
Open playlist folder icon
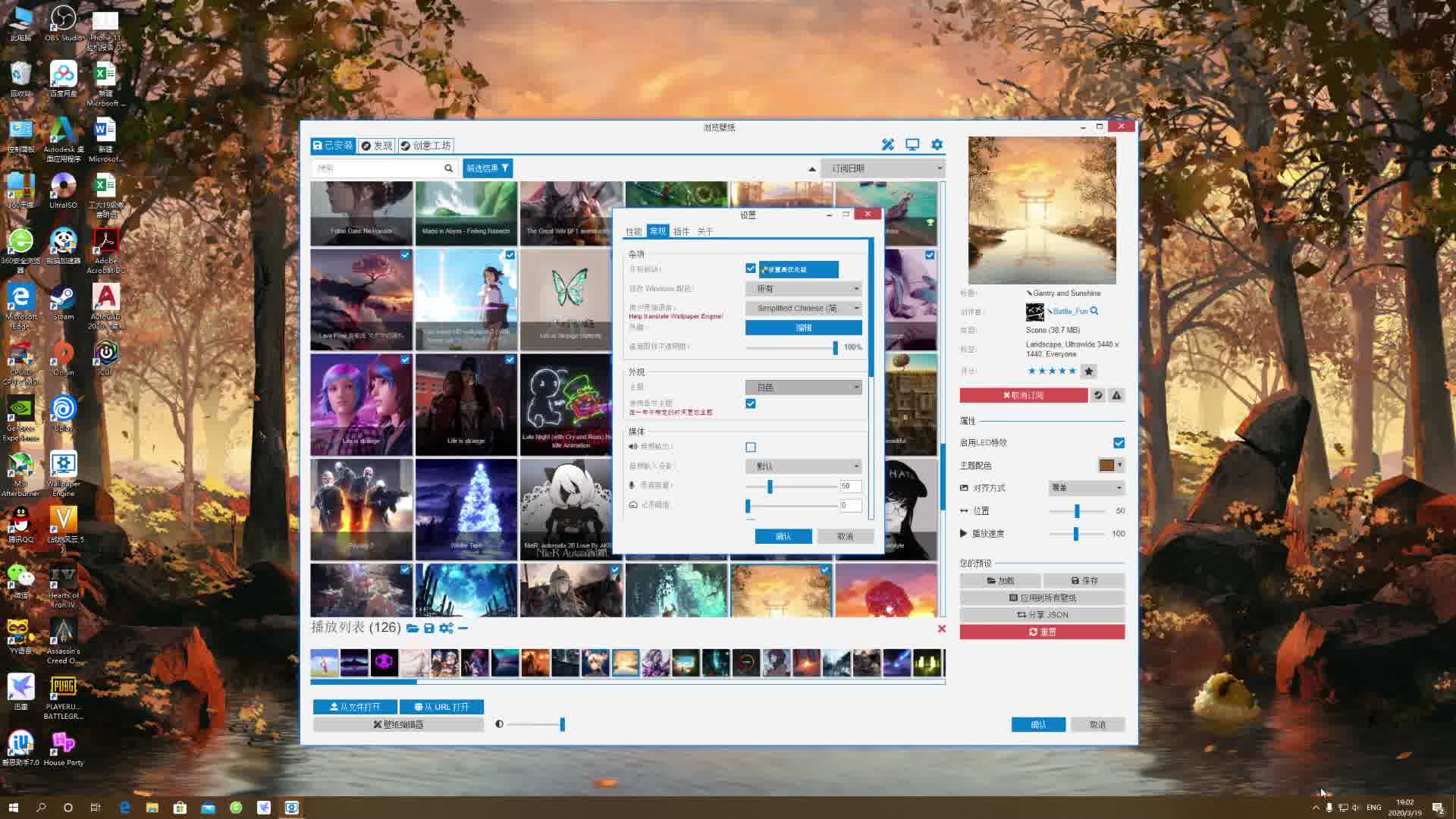(413, 628)
